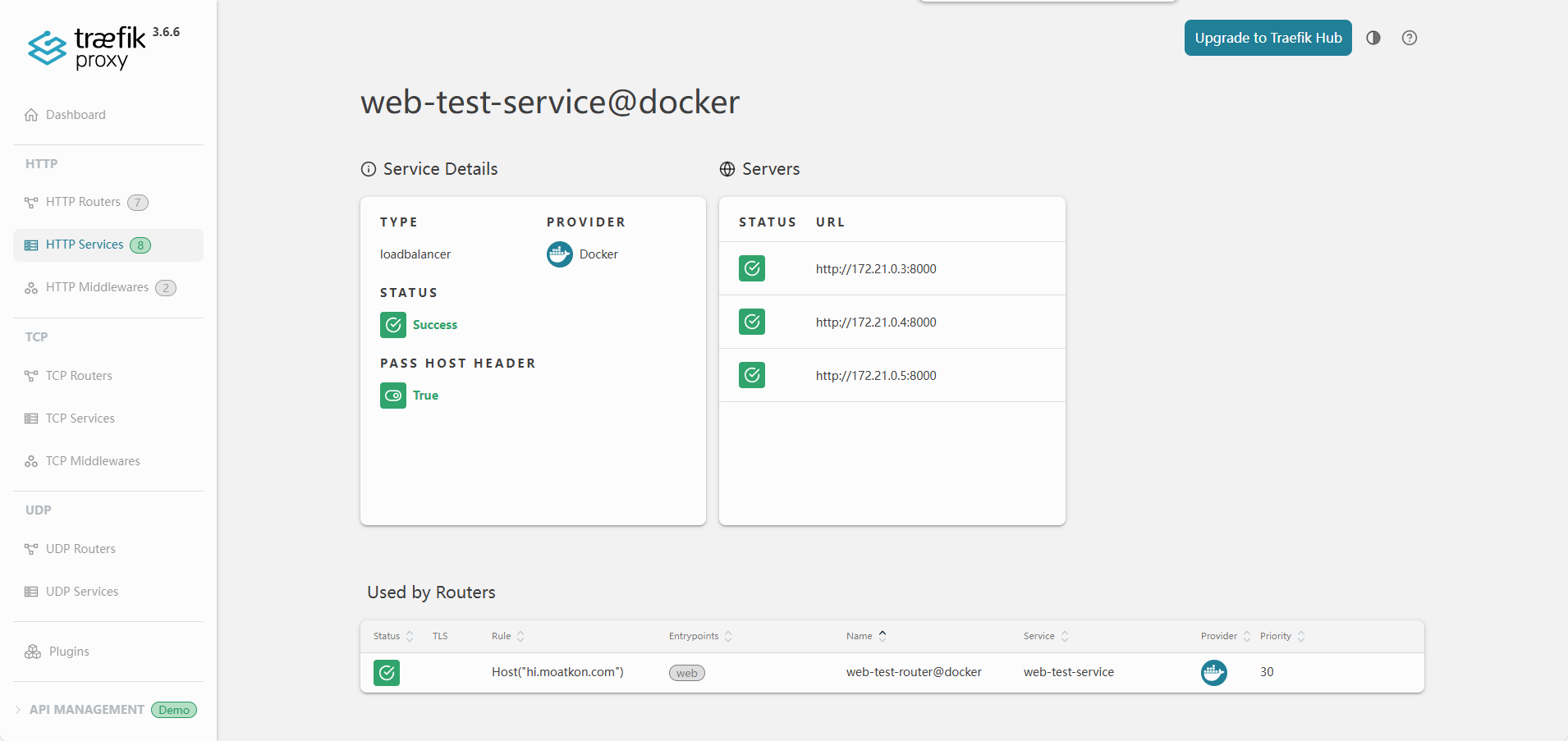Click the Docker icon in router row

(x=1213, y=672)
